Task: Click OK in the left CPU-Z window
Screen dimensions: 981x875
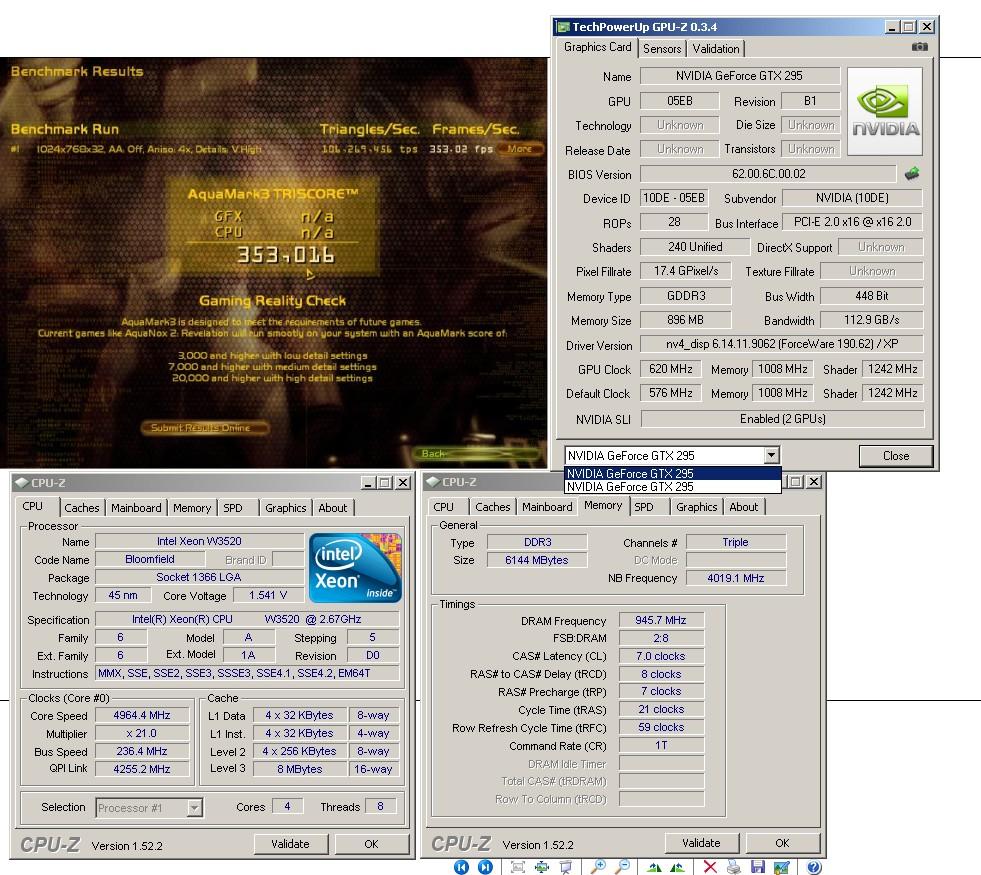Action: 372,844
